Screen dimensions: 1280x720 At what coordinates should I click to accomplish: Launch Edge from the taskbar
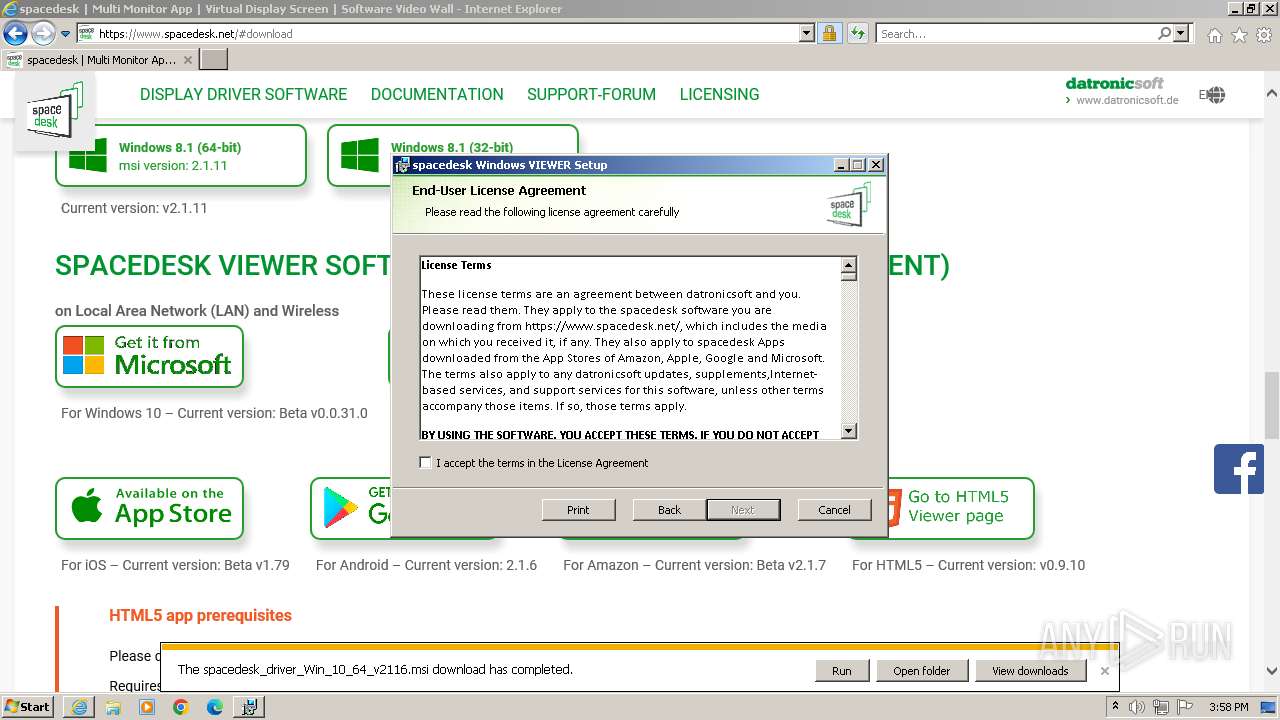coord(215,707)
